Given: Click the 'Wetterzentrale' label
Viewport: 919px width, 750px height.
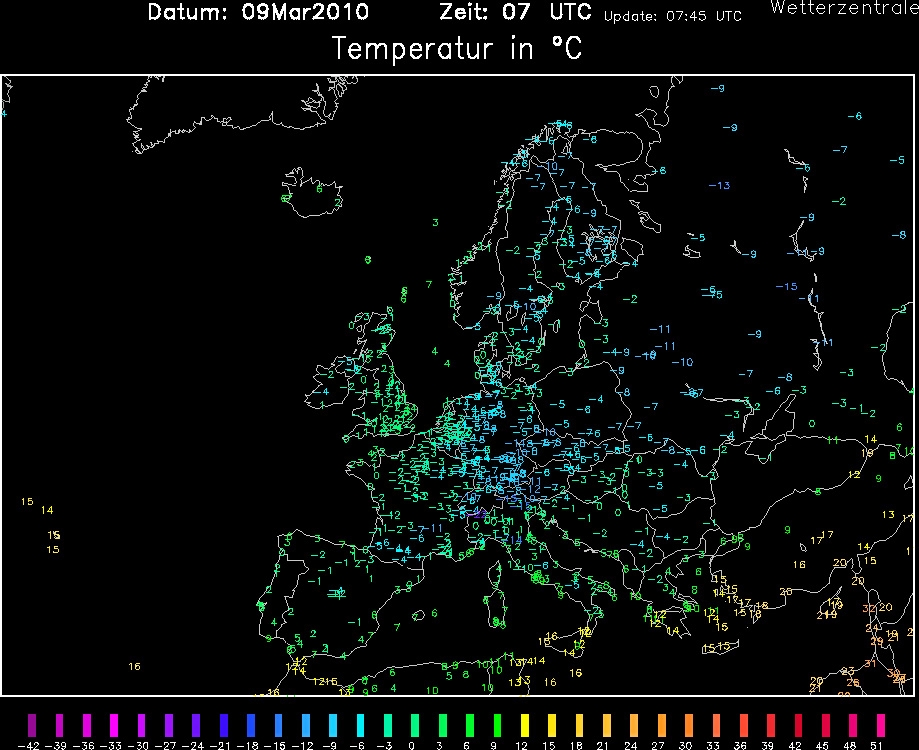Looking at the screenshot, I should click(x=844, y=8).
